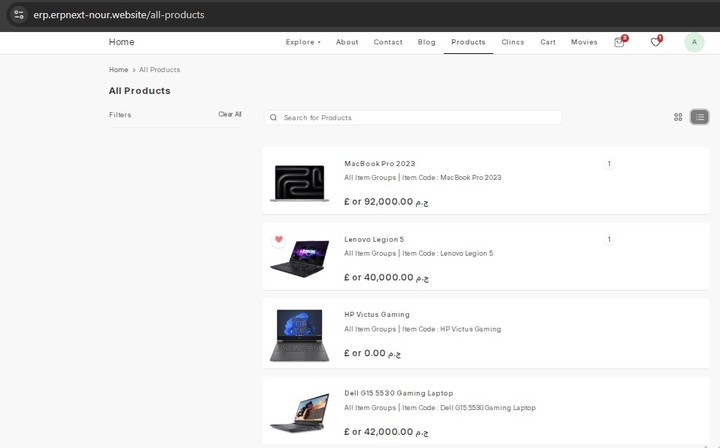Image resolution: width=720 pixels, height=448 pixels.
Task: Click the search magnifier icon
Action: pyautogui.click(x=273, y=118)
